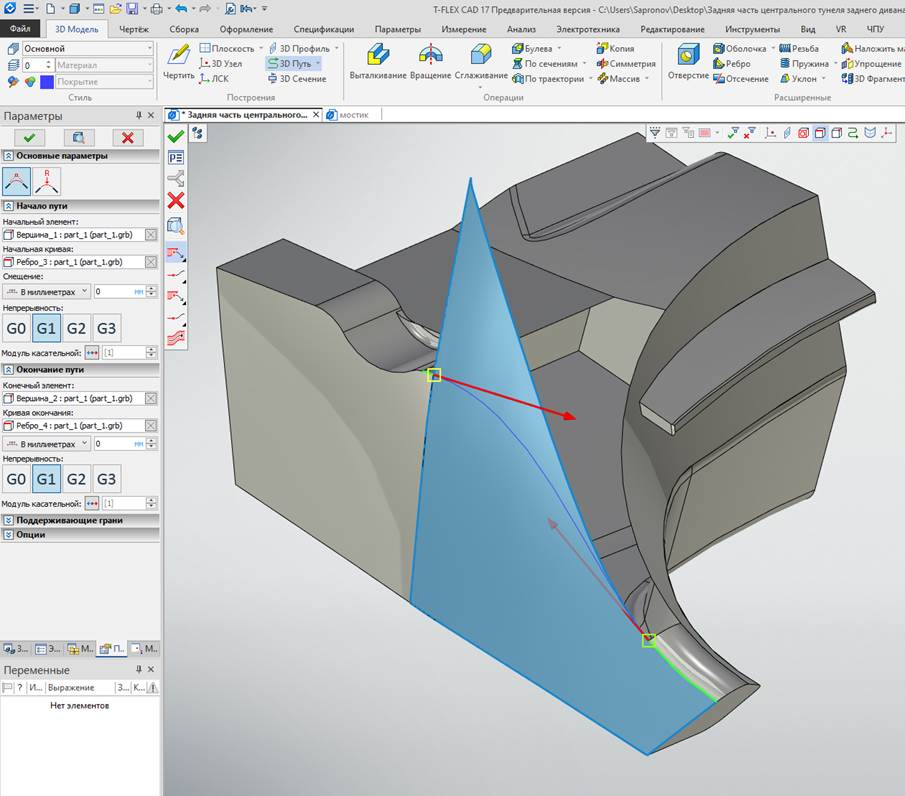Open the Чертёж ribbon tab
The height and width of the screenshot is (796, 905).
click(x=133, y=29)
